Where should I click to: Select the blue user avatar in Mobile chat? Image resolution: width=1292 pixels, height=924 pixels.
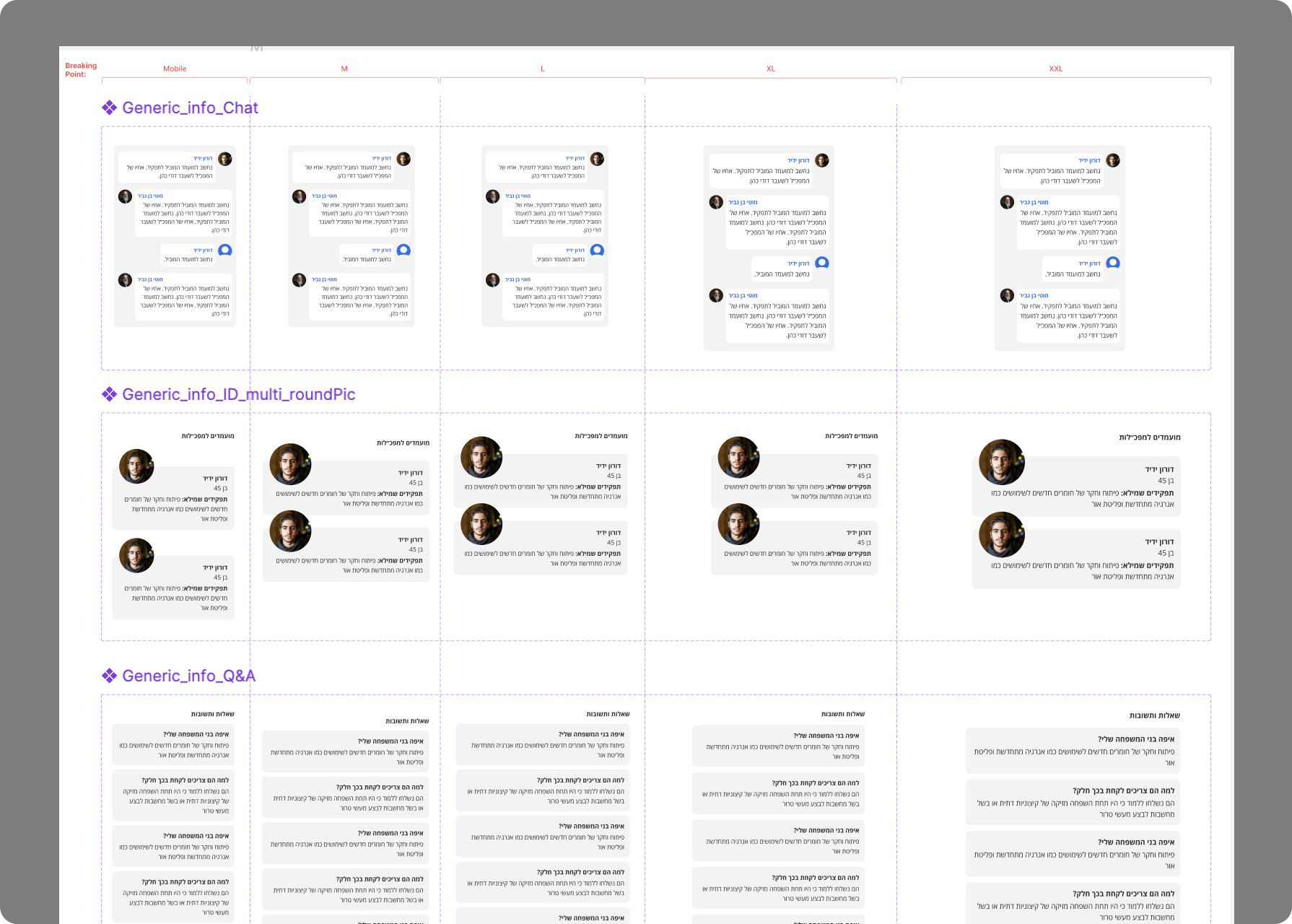225,250
